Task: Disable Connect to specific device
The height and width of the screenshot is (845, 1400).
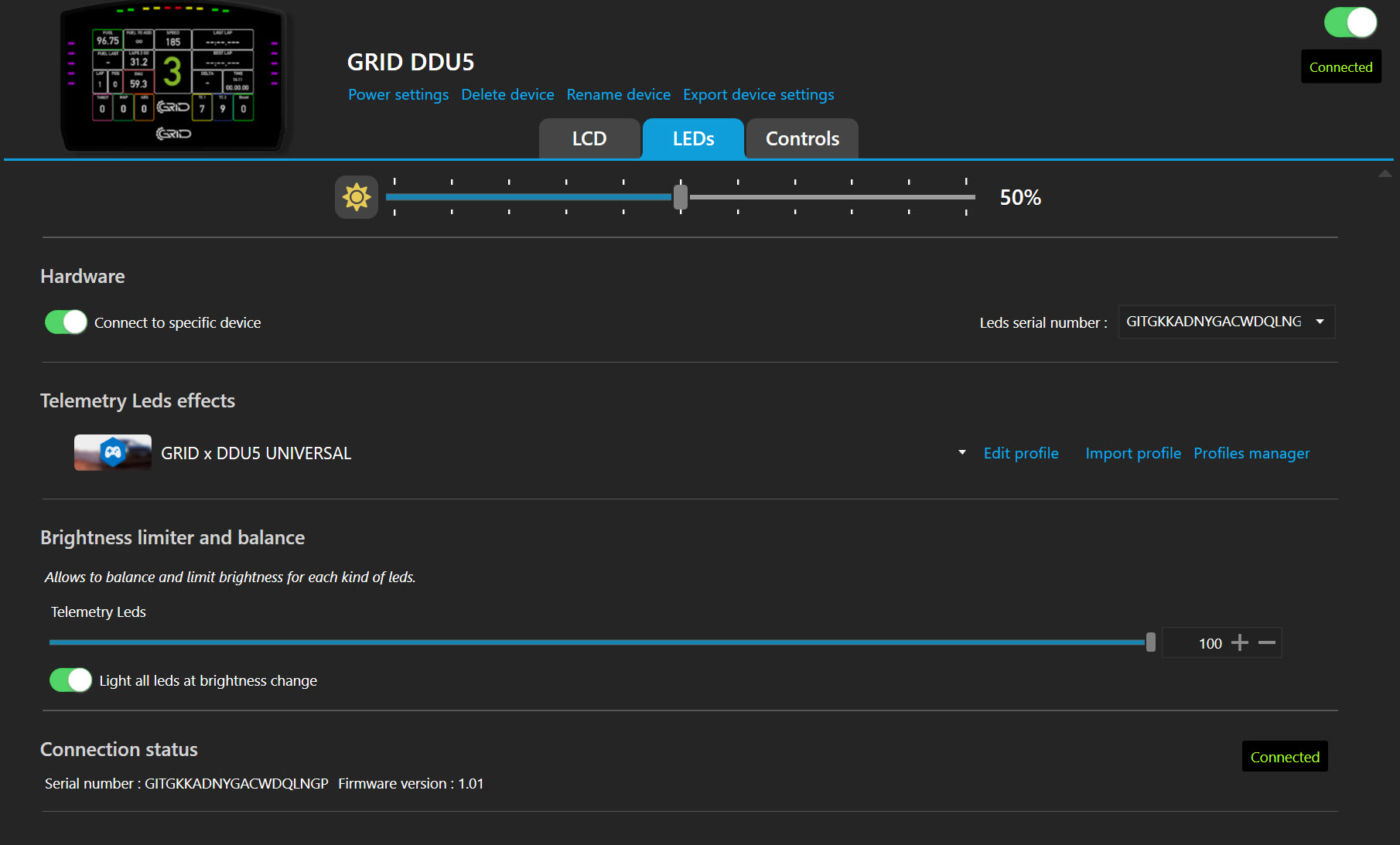Action: [66, 322]
